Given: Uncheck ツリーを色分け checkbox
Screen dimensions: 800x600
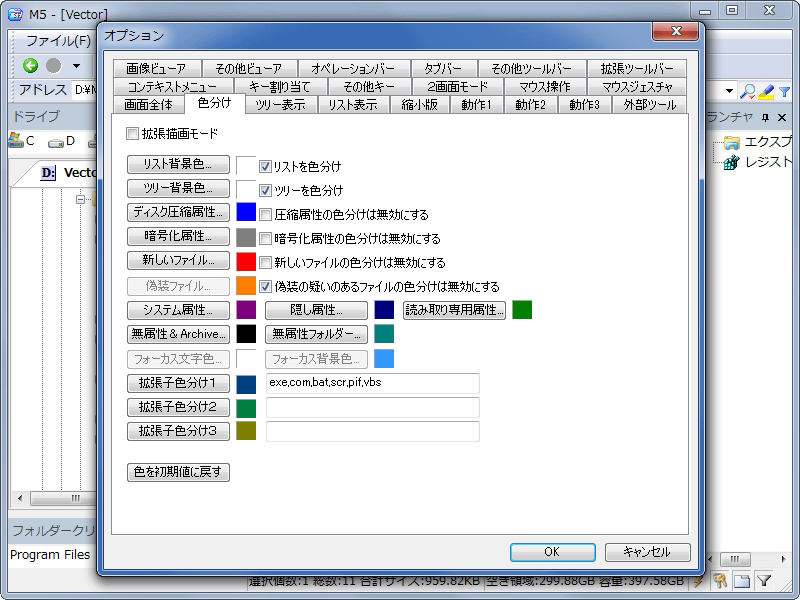Looking at the screenshot, I should coord(265,190).
